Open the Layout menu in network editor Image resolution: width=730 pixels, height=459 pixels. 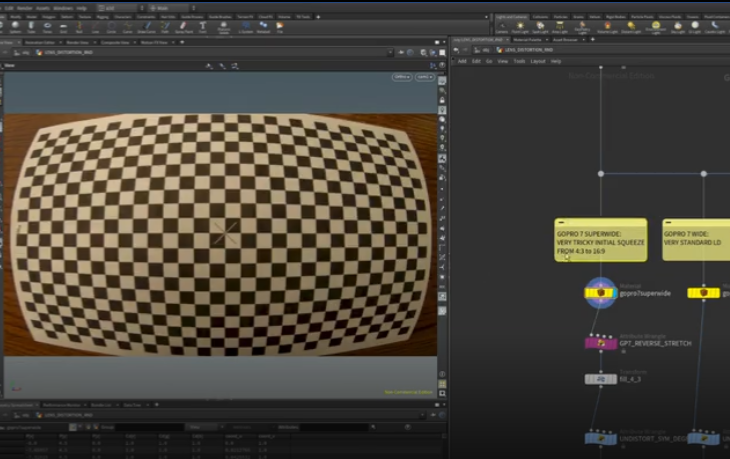538,61
